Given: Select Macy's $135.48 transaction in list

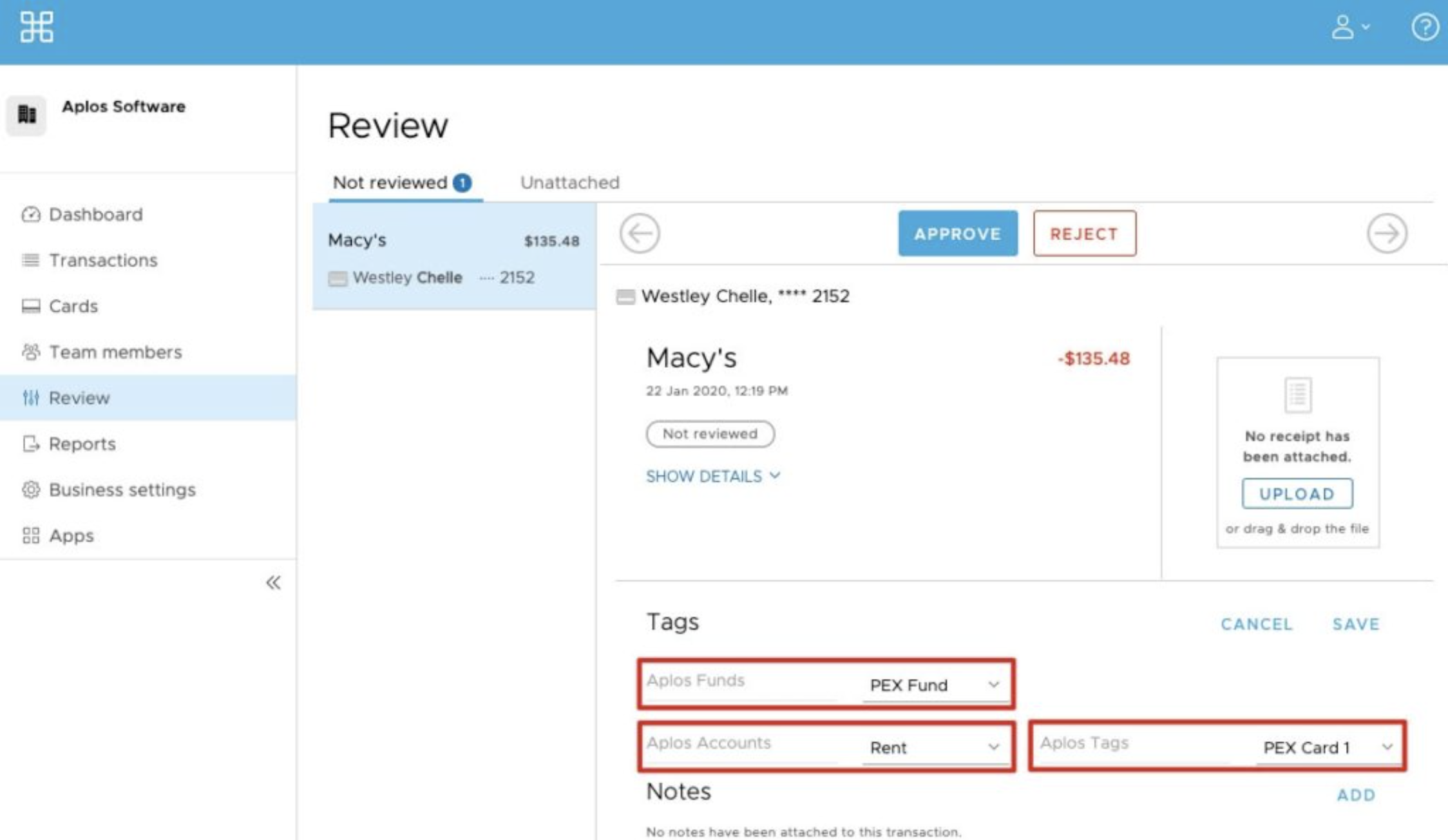Looking at the screenshot, I should click(453, 258).
